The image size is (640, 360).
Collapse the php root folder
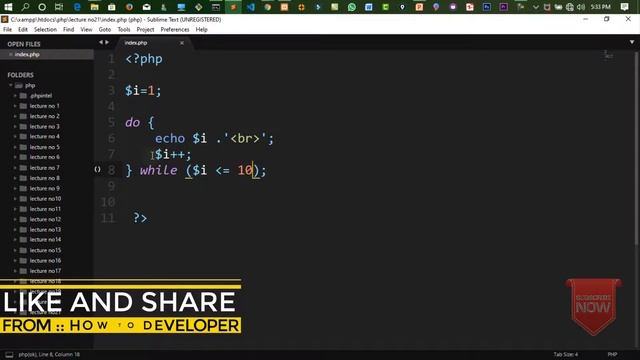point(11,85)
